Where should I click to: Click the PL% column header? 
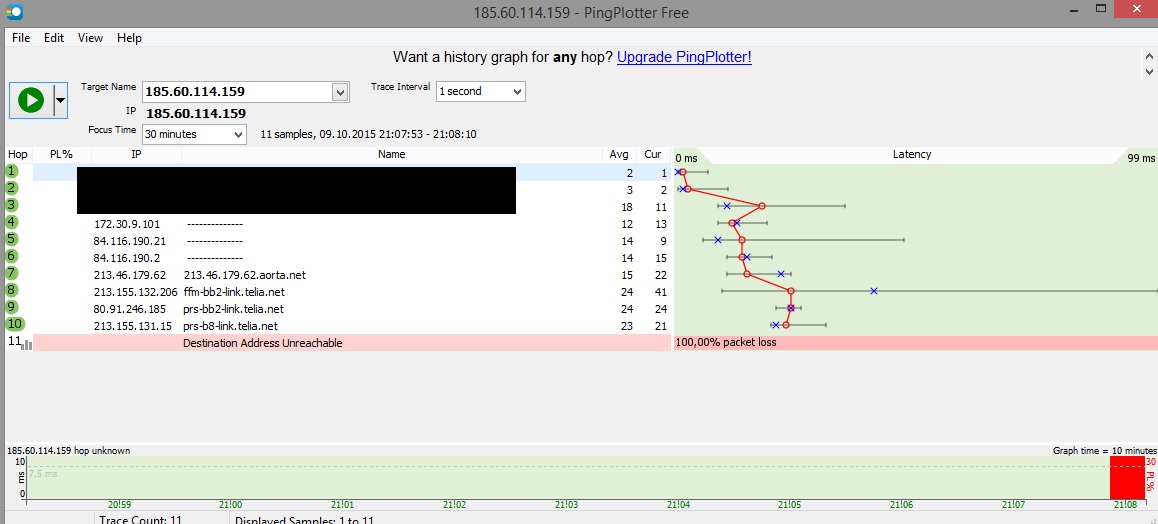click(61, 154)
